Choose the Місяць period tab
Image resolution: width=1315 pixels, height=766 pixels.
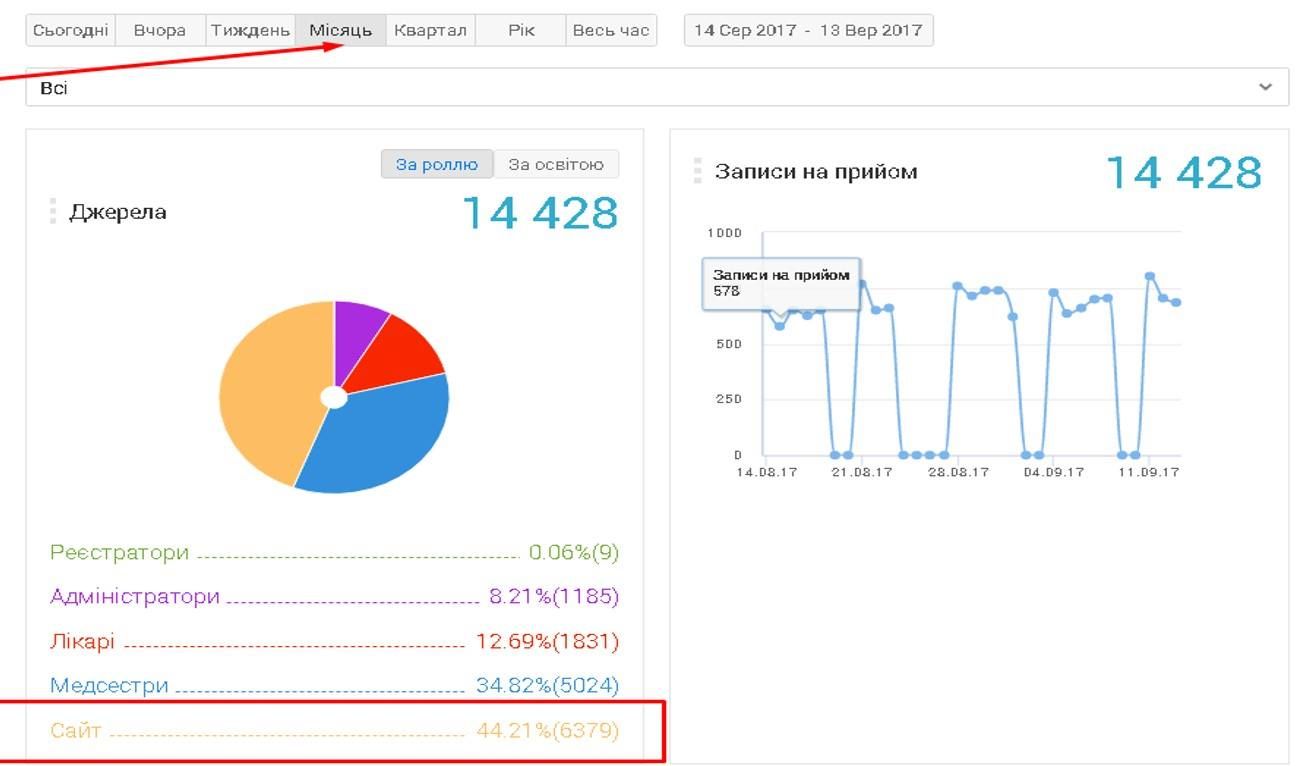[340, 30]
